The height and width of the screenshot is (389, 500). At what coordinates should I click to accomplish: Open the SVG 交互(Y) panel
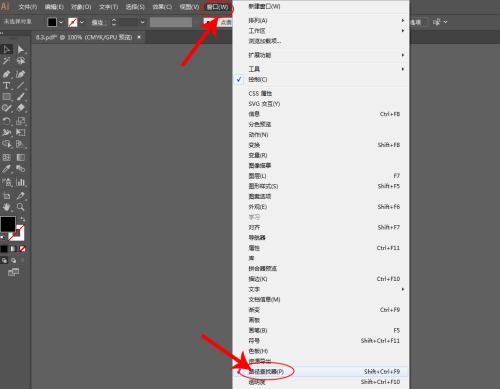[x=321, y=104]
